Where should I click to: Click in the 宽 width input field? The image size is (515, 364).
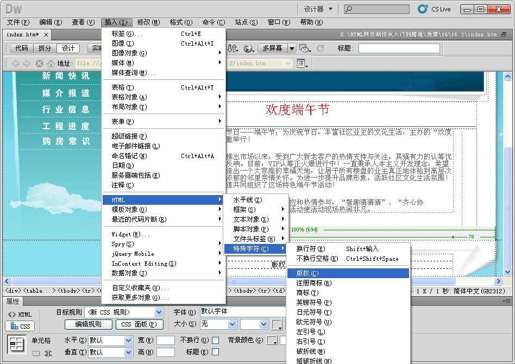click(165, 340)
